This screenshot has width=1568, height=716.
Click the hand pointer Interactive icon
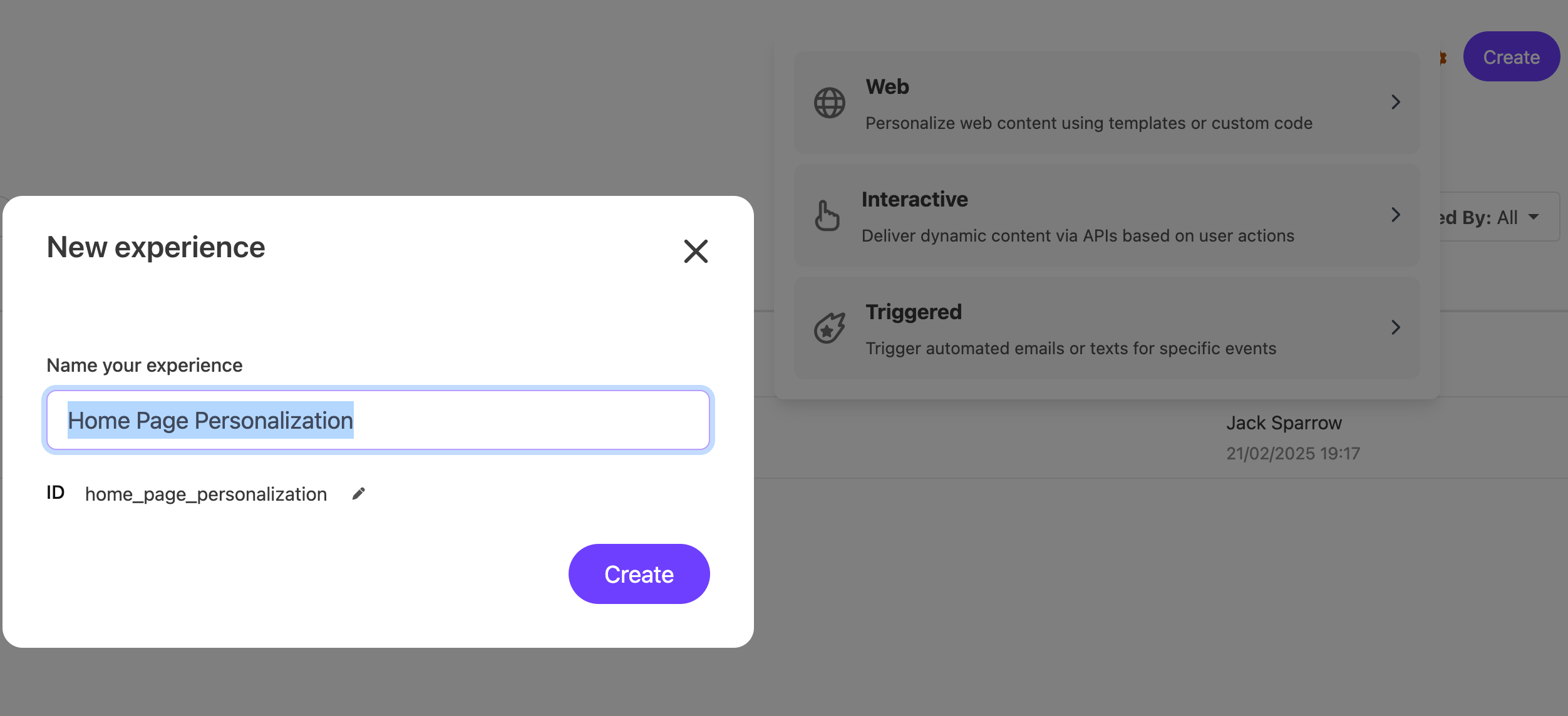(827, 215)
